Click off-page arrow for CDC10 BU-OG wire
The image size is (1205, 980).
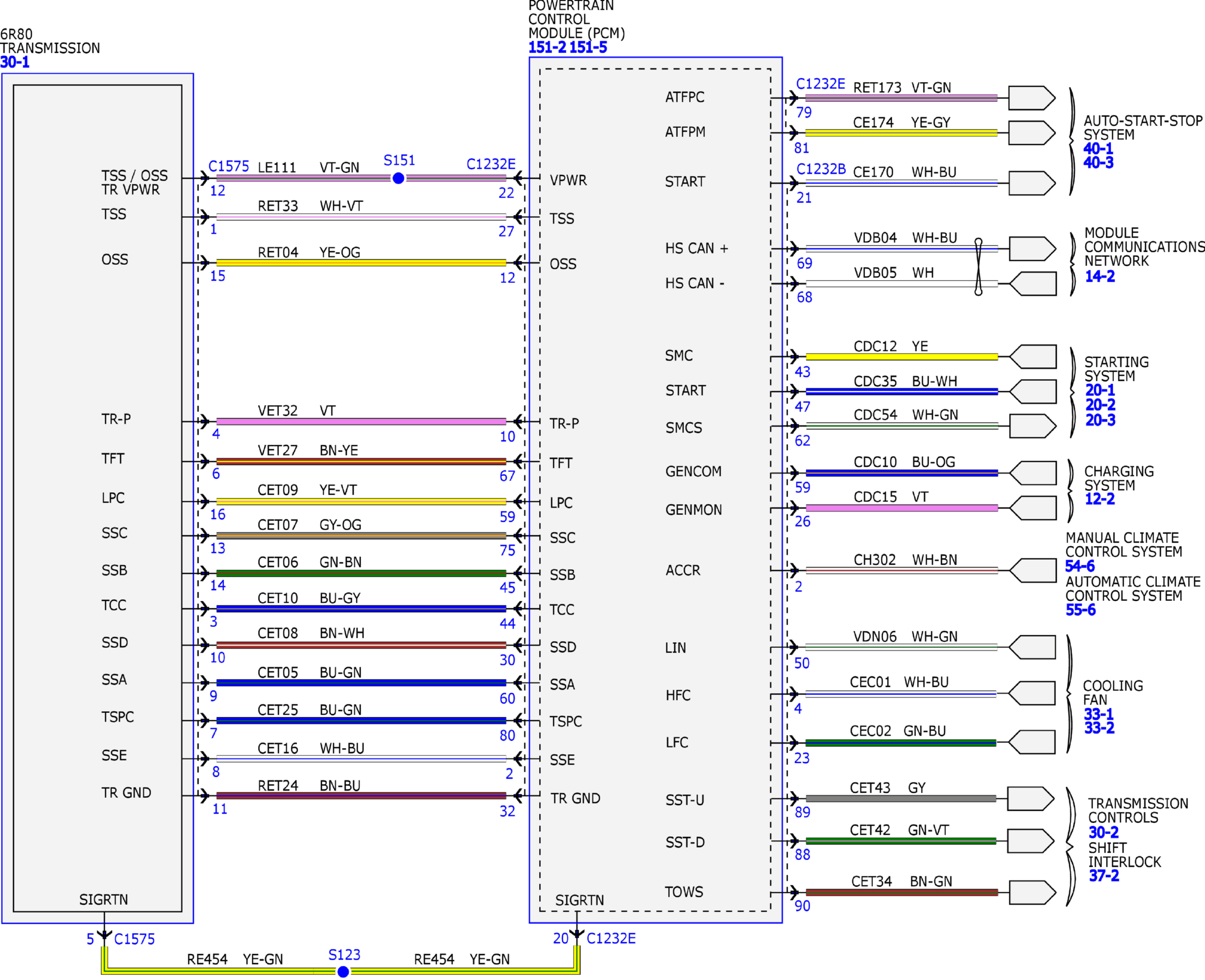pos(1032,473)
